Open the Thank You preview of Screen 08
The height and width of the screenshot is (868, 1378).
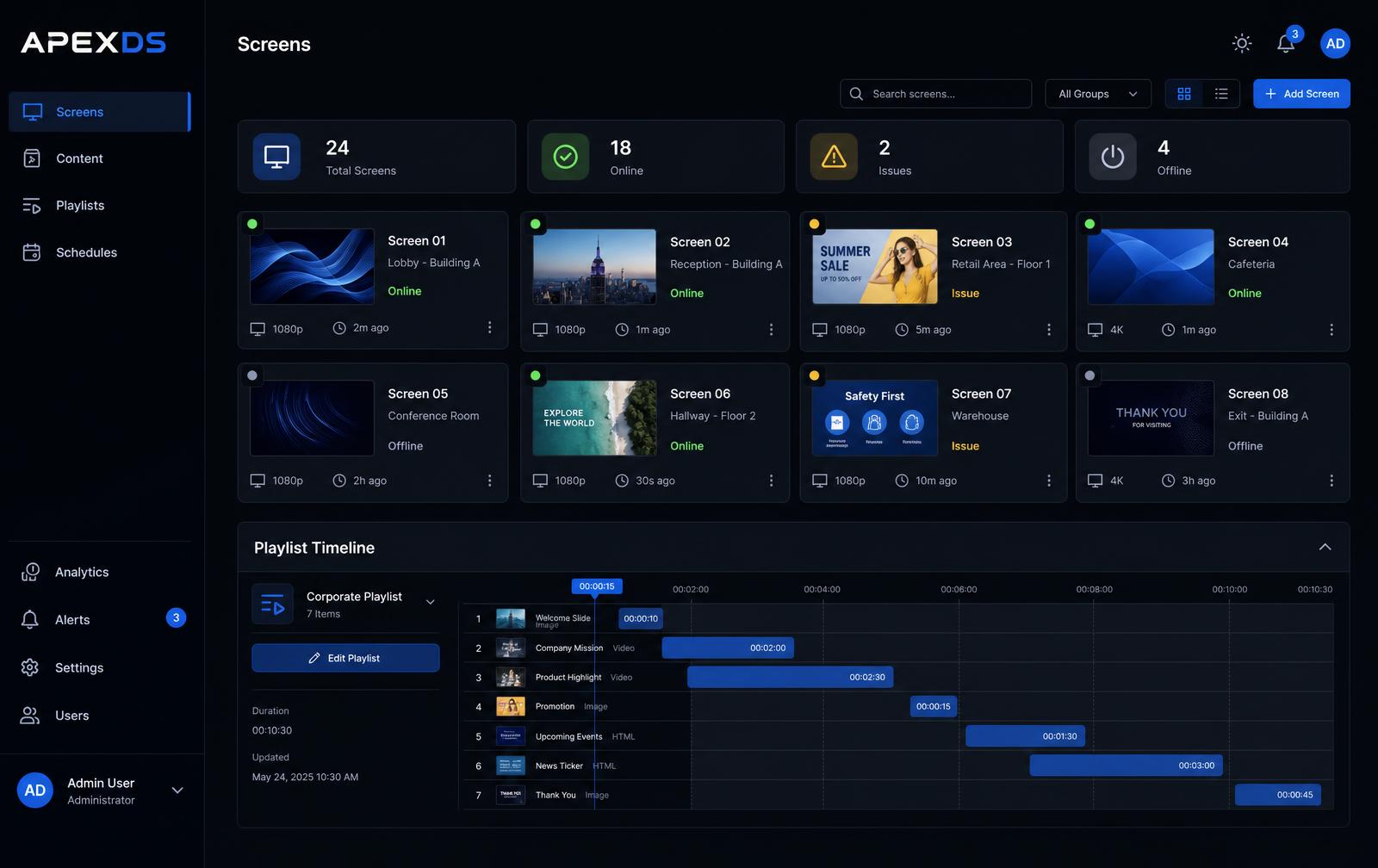point(1151,418)
